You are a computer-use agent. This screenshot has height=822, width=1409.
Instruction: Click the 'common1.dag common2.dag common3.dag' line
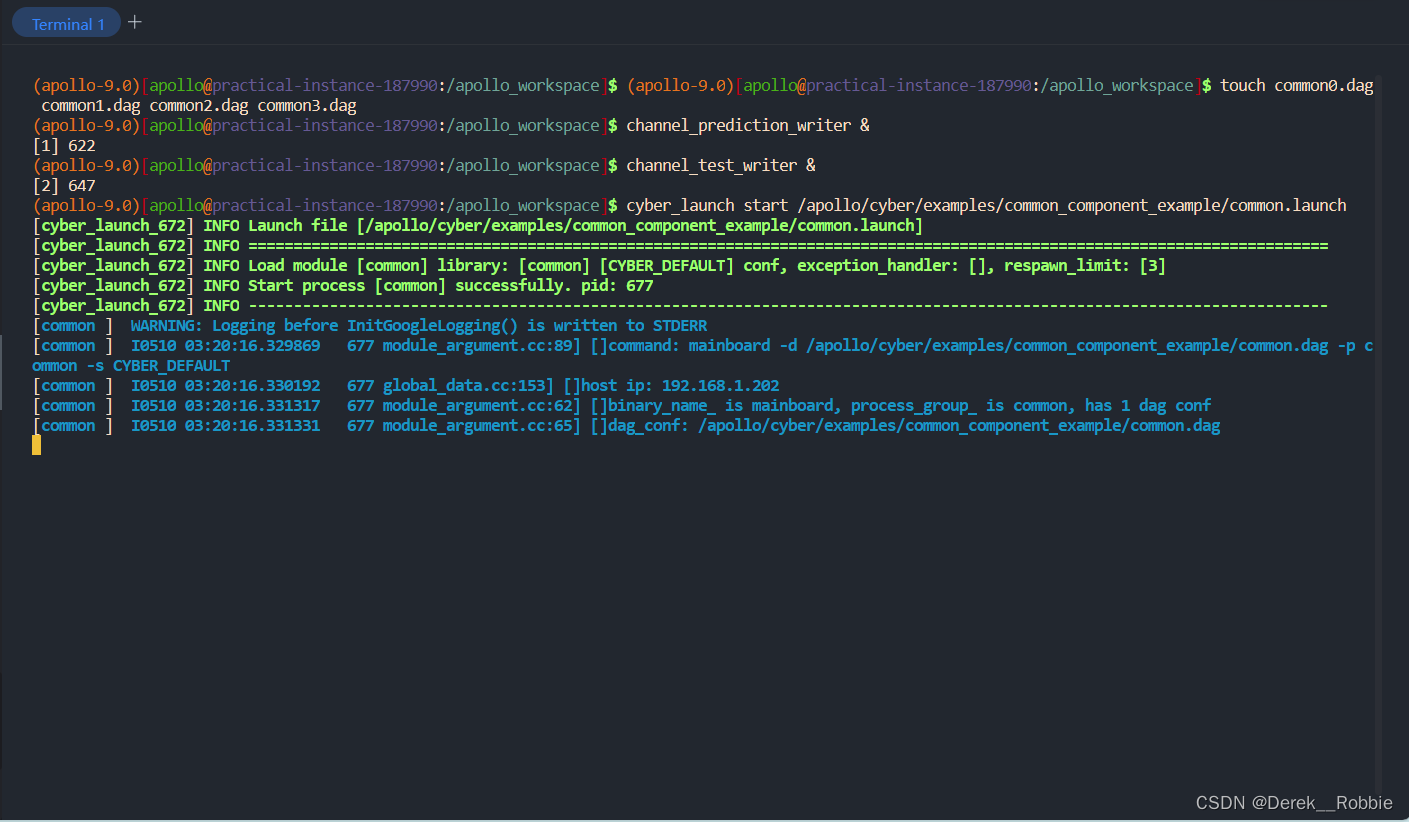(199, 106)
